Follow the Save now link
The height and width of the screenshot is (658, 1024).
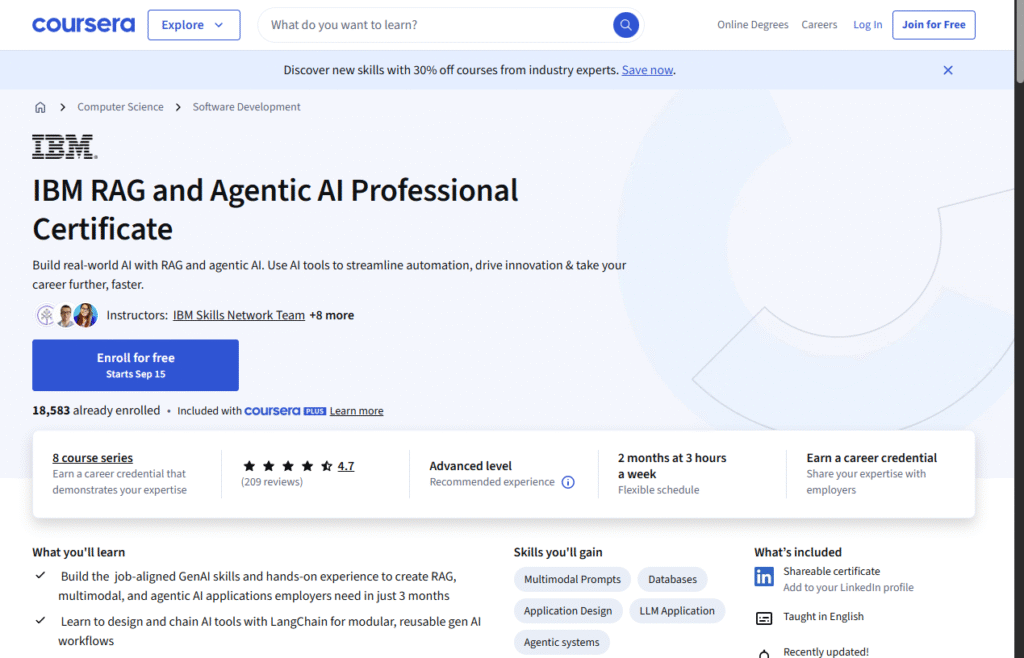pyautogui.click(x=647, y=70)
